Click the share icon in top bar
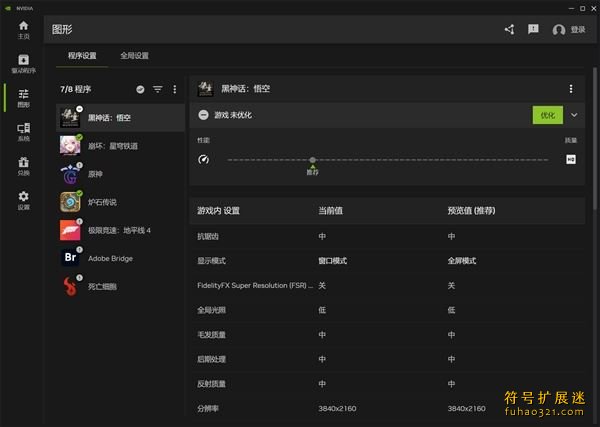 coord(509,29)
